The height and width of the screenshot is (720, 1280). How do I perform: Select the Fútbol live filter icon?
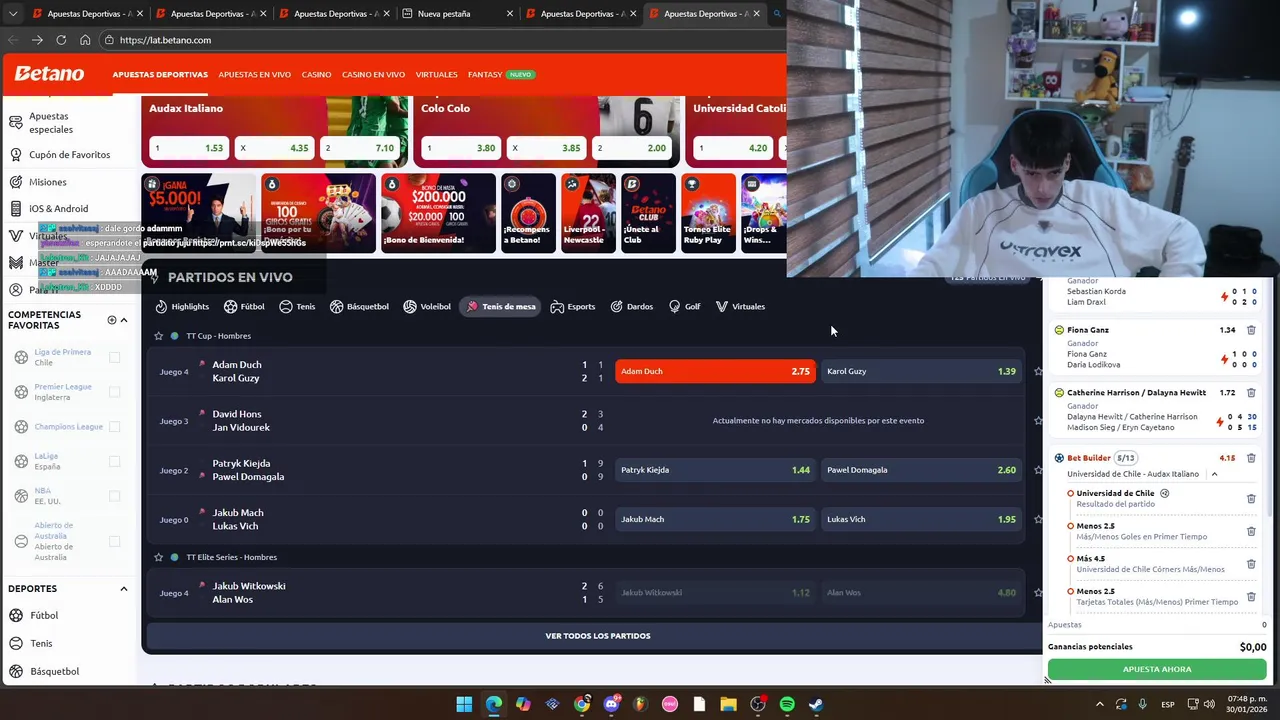click(x=231, y=306)
